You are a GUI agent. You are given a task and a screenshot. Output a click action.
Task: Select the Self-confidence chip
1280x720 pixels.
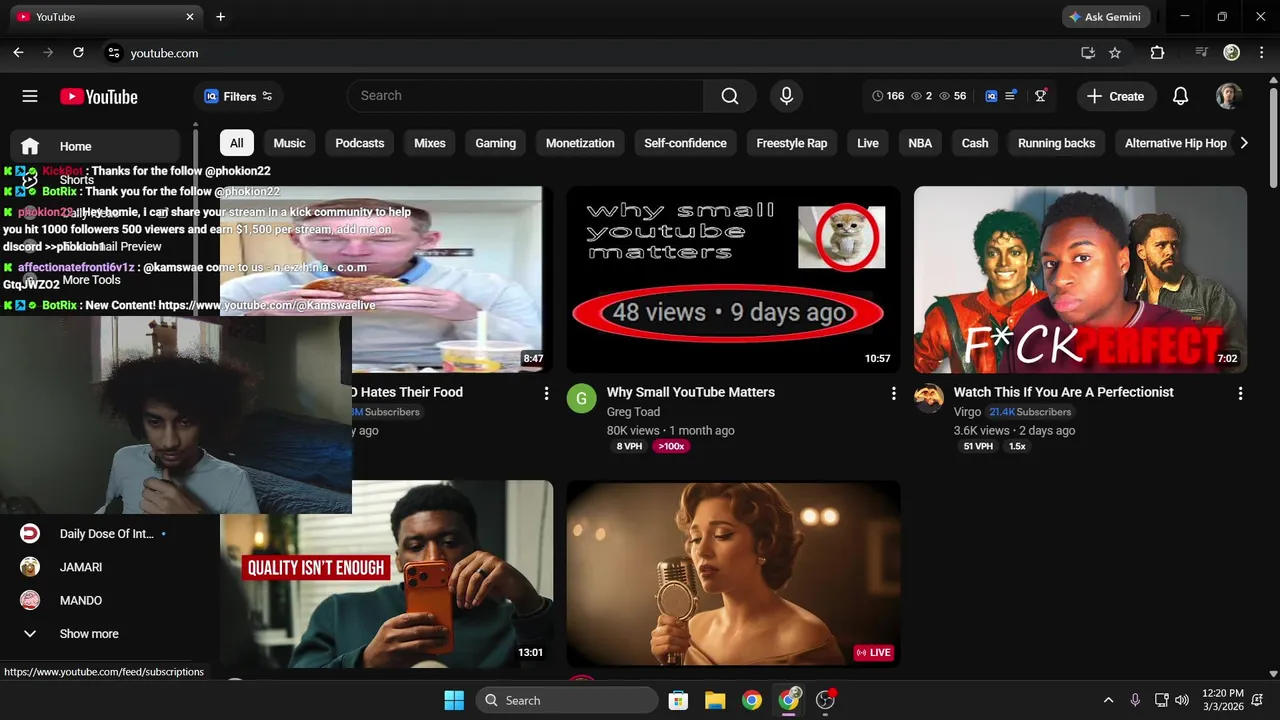685,143
